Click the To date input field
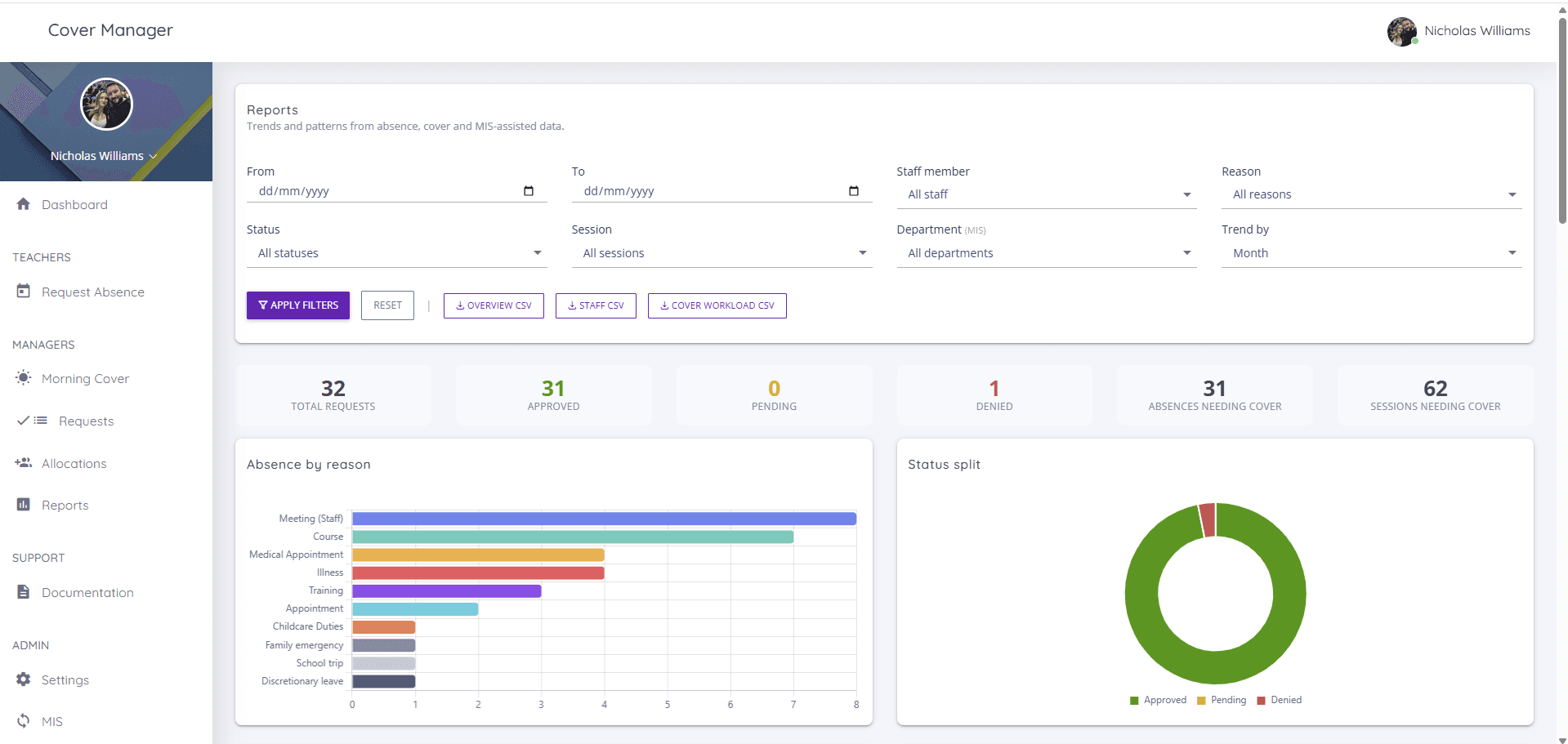 (x=722, y=191)
